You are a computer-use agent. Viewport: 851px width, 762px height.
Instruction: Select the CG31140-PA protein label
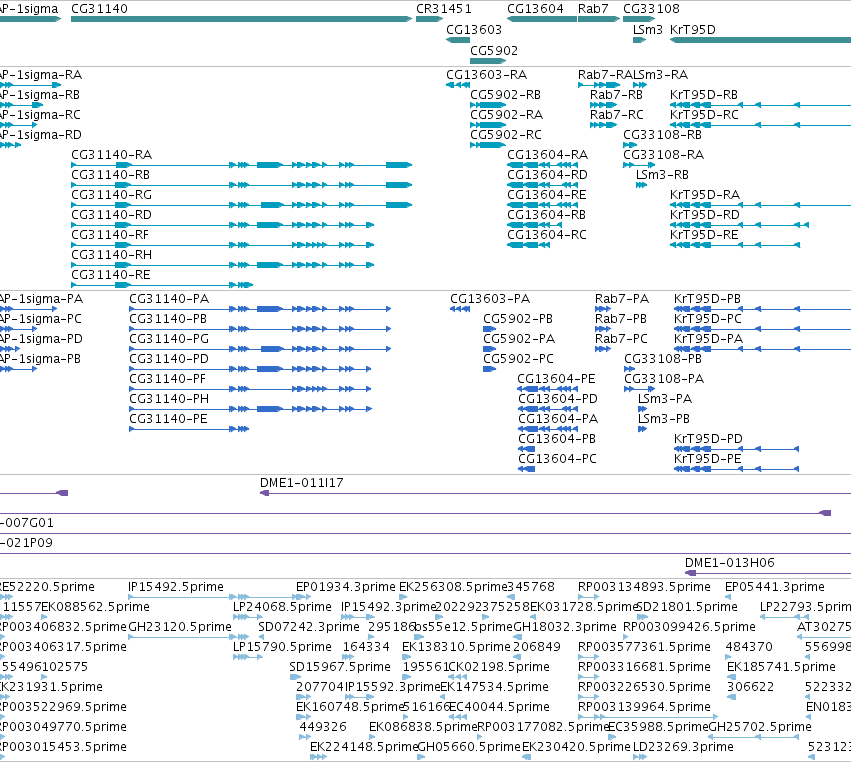pos(169,299)
